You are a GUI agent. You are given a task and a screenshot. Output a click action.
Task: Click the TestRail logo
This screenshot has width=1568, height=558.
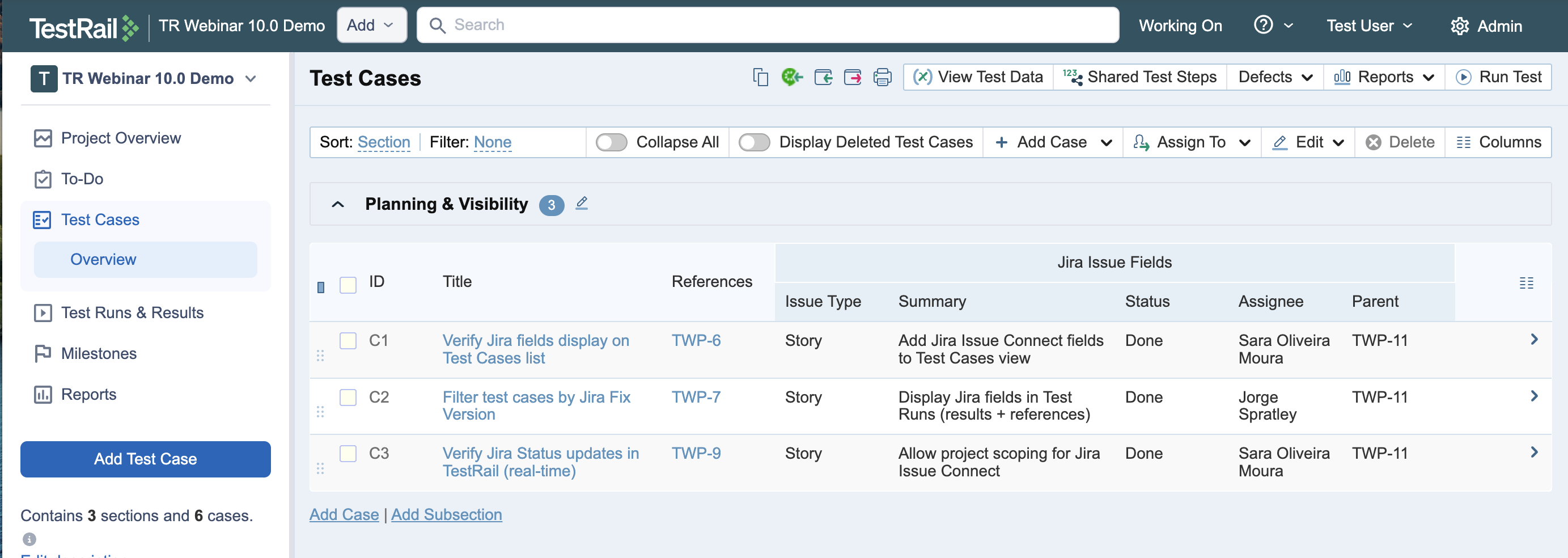(x=84, y=27)
